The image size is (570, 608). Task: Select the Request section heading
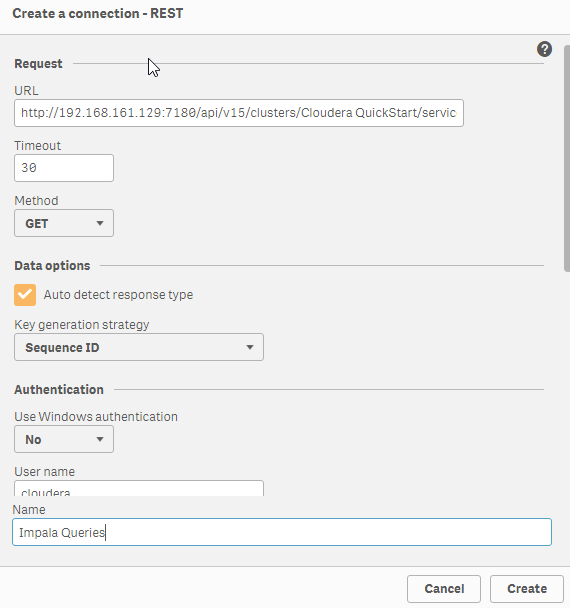(x=38, y=64)
